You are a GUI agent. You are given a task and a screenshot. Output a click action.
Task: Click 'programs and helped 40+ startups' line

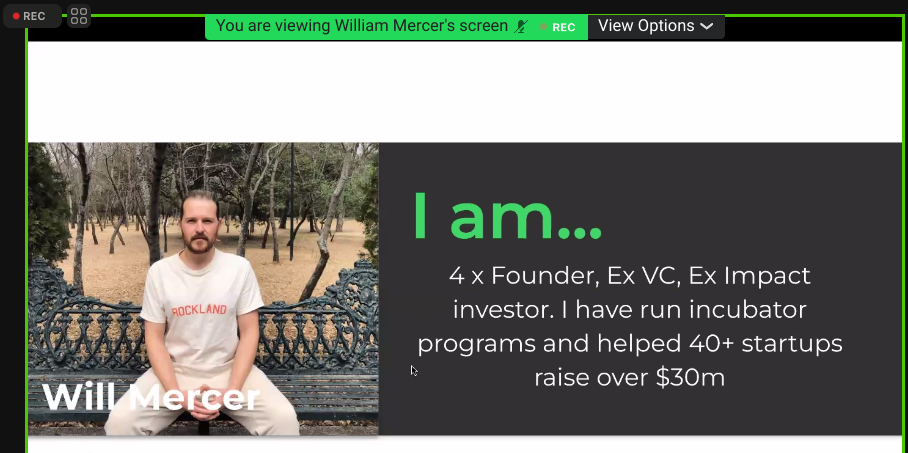tap(629, 345)
